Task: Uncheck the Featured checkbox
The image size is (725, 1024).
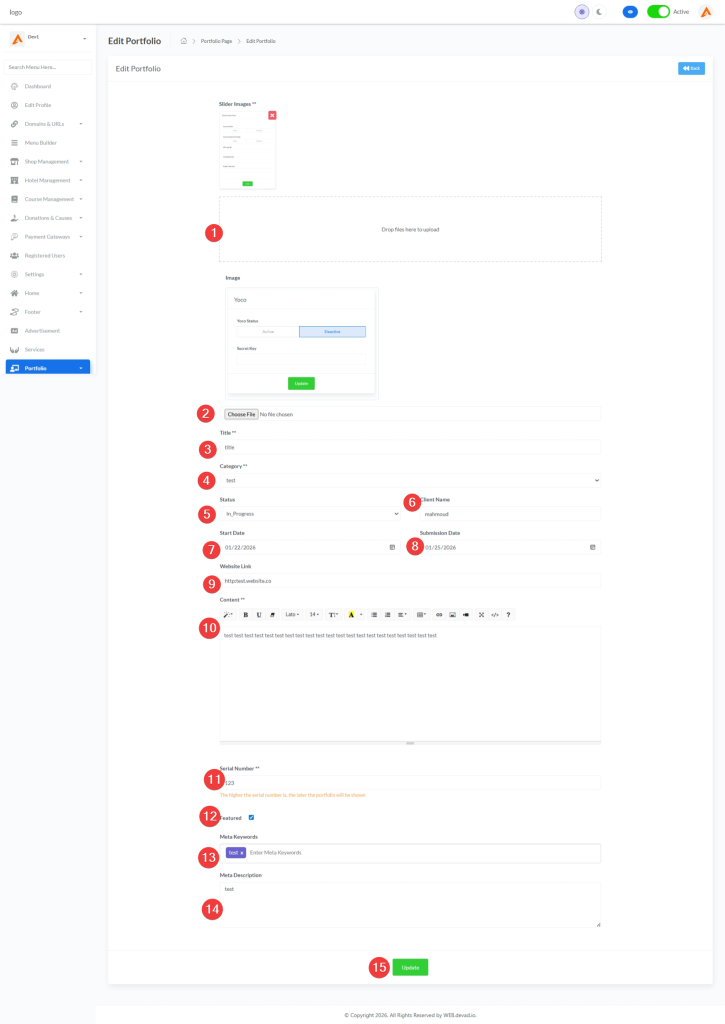Action: 251,817
